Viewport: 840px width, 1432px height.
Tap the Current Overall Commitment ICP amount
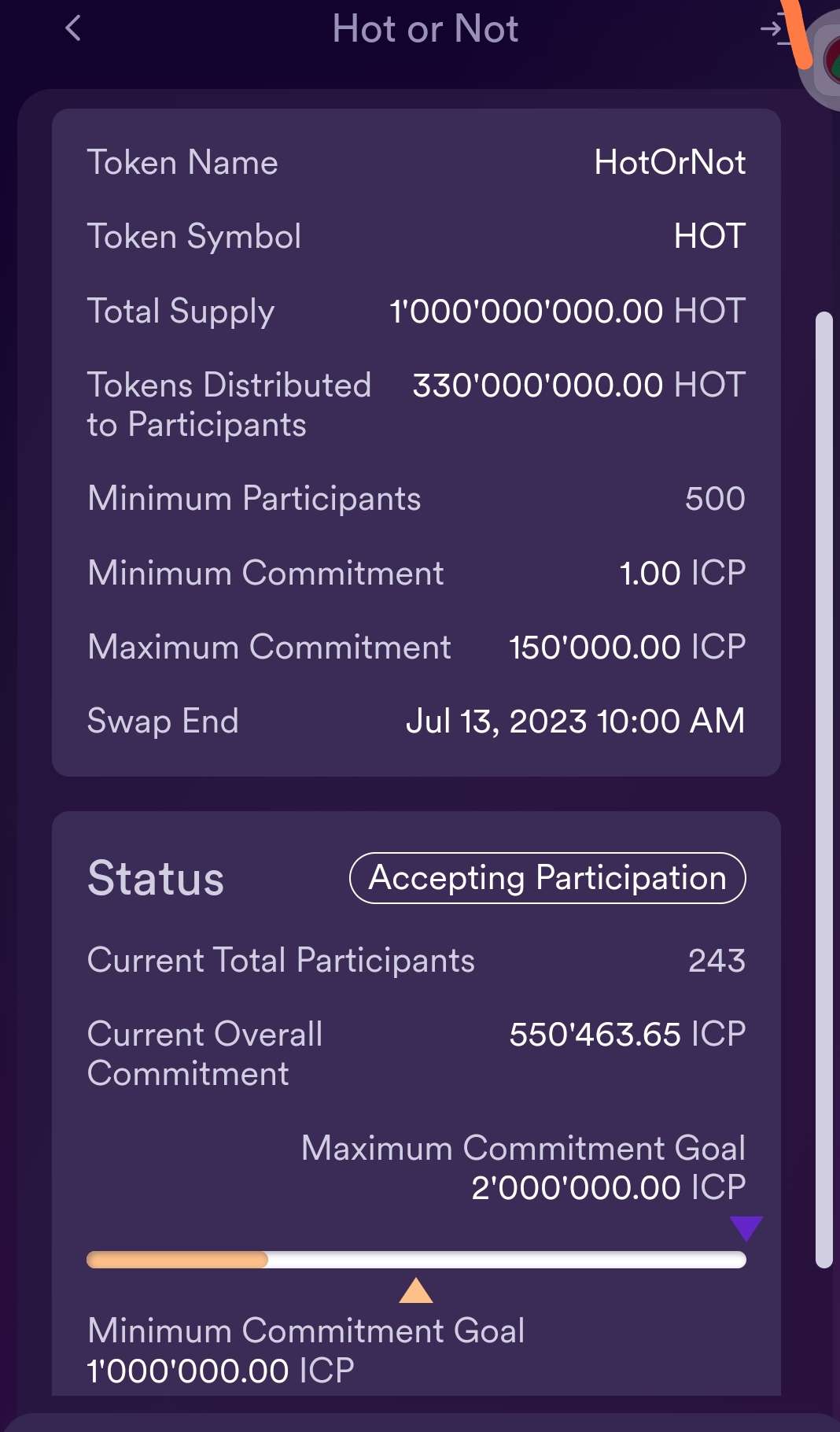click(x=627, y=1035)
